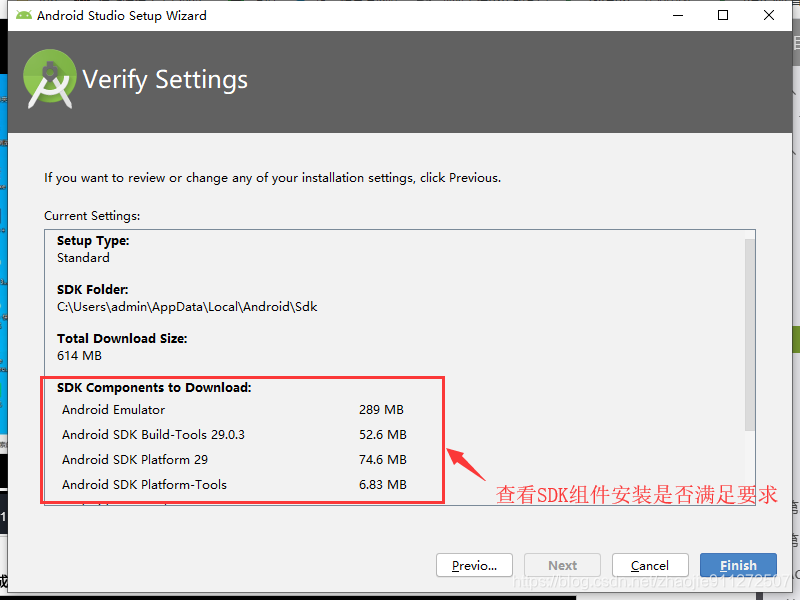Image resolution: width=800 pixels, height=600 pixels.
Task: Close the Android Studio Setup Wizard
Action: [769, 15]
